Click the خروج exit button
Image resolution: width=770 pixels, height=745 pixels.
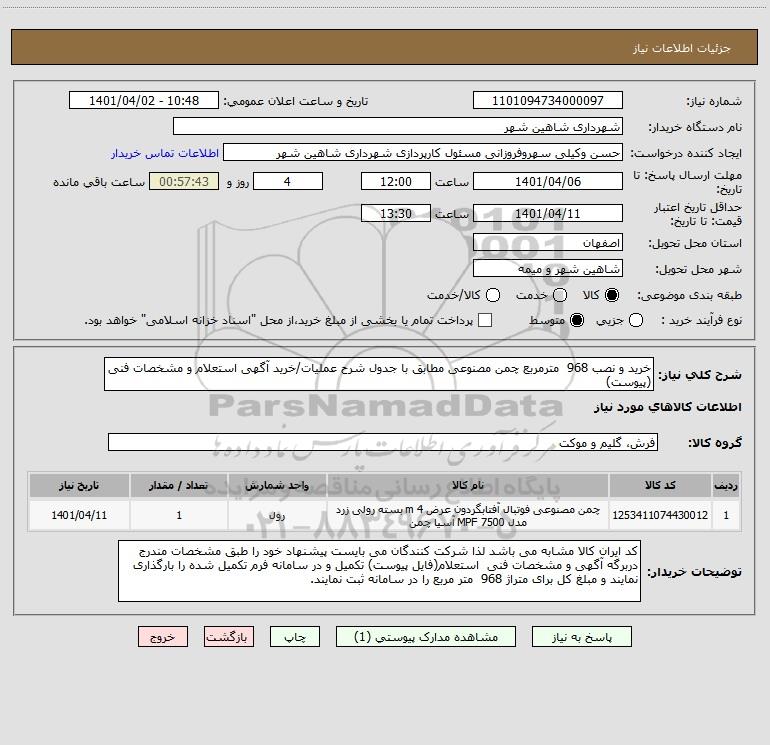point(163,637)
